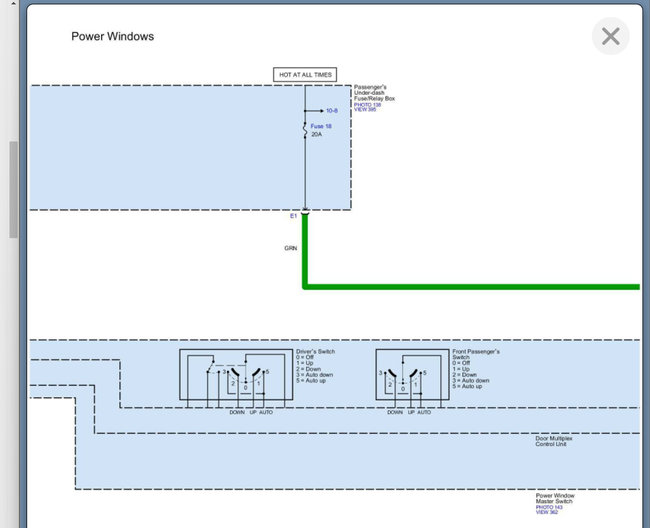Open the VIEW 395 link

click(365, 109)
